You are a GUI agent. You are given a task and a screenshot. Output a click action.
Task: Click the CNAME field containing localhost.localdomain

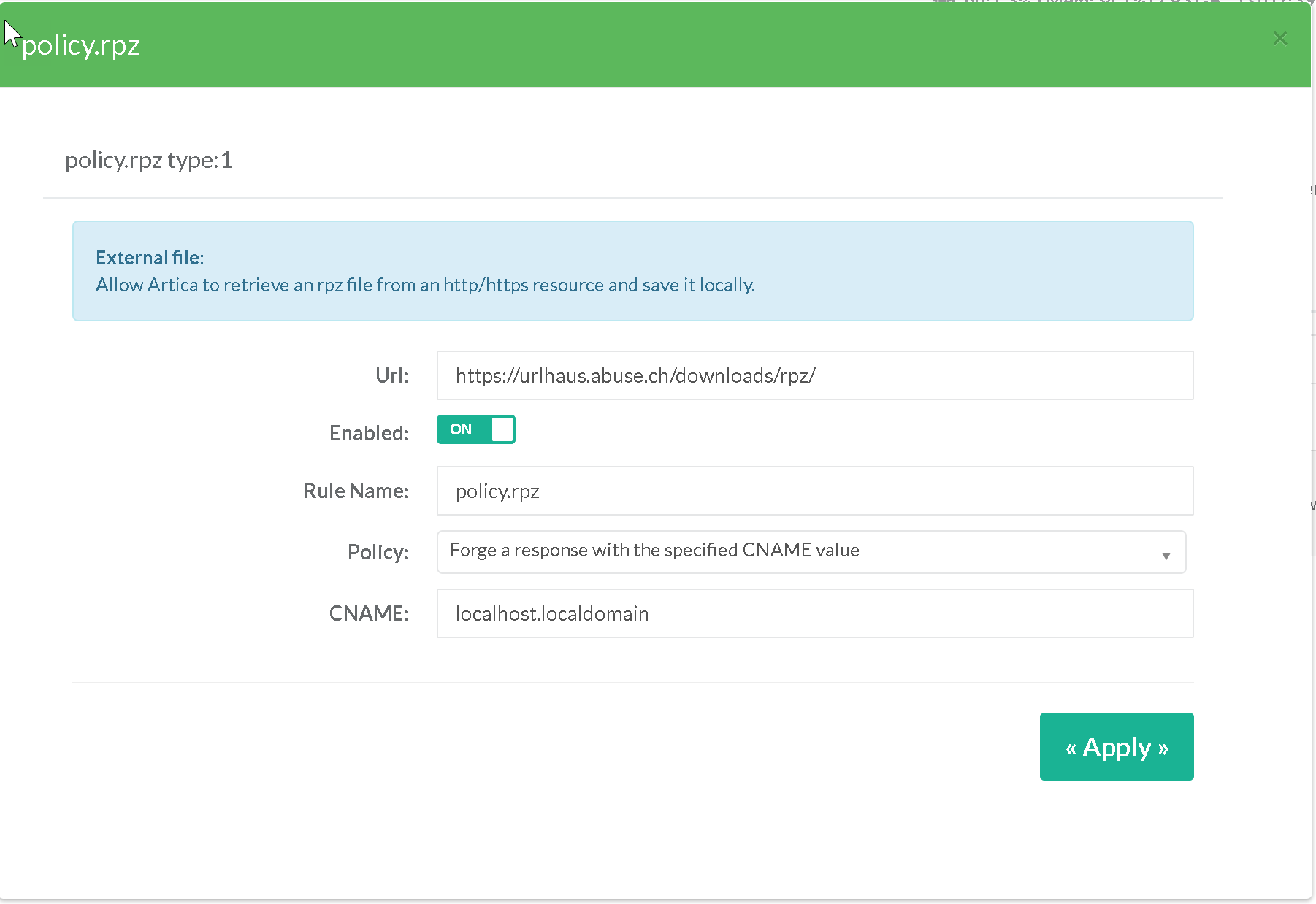[x=814, y=613]
